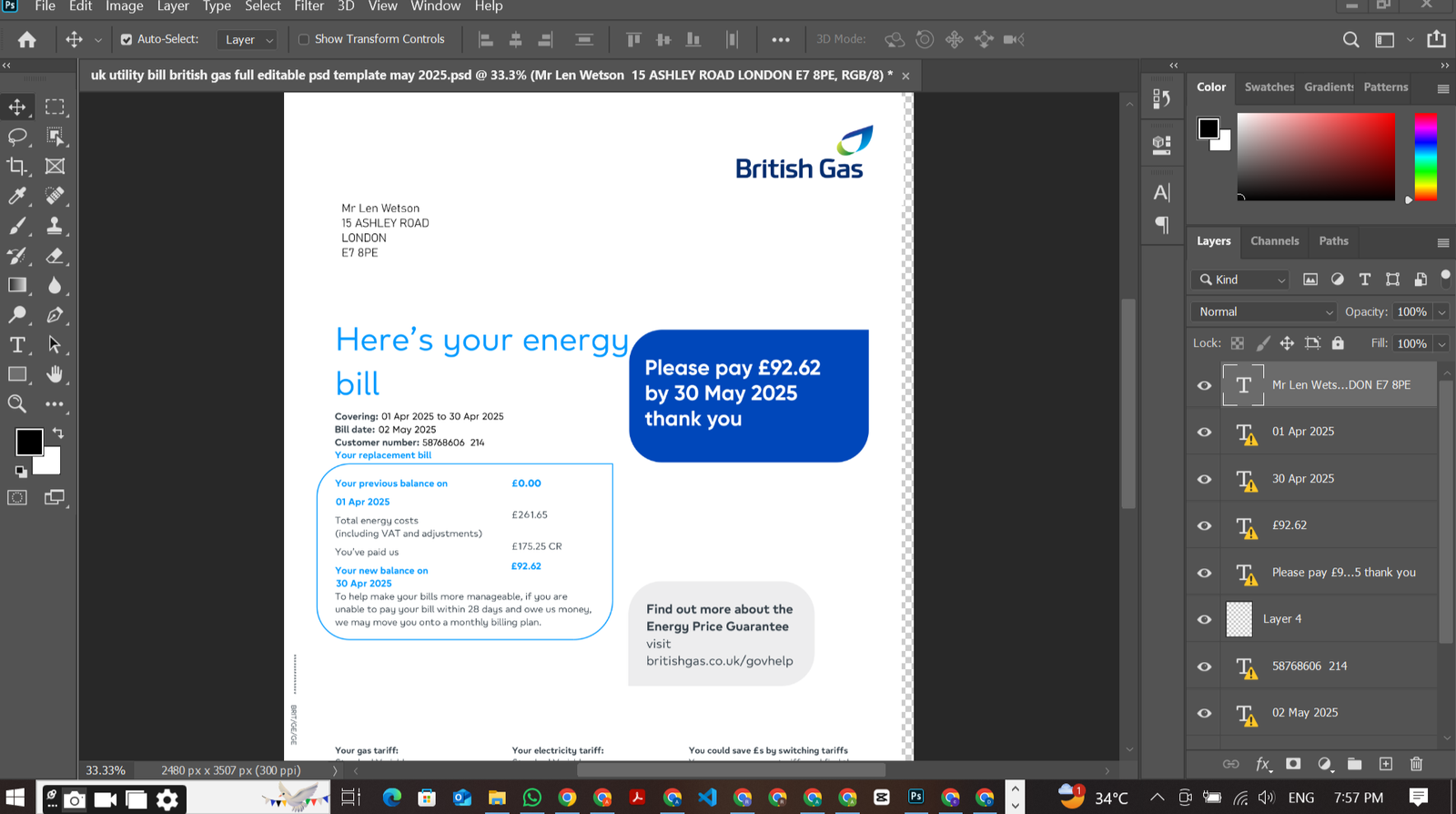Select the Rectangular Marquee tool

click(x=55, y=107)
